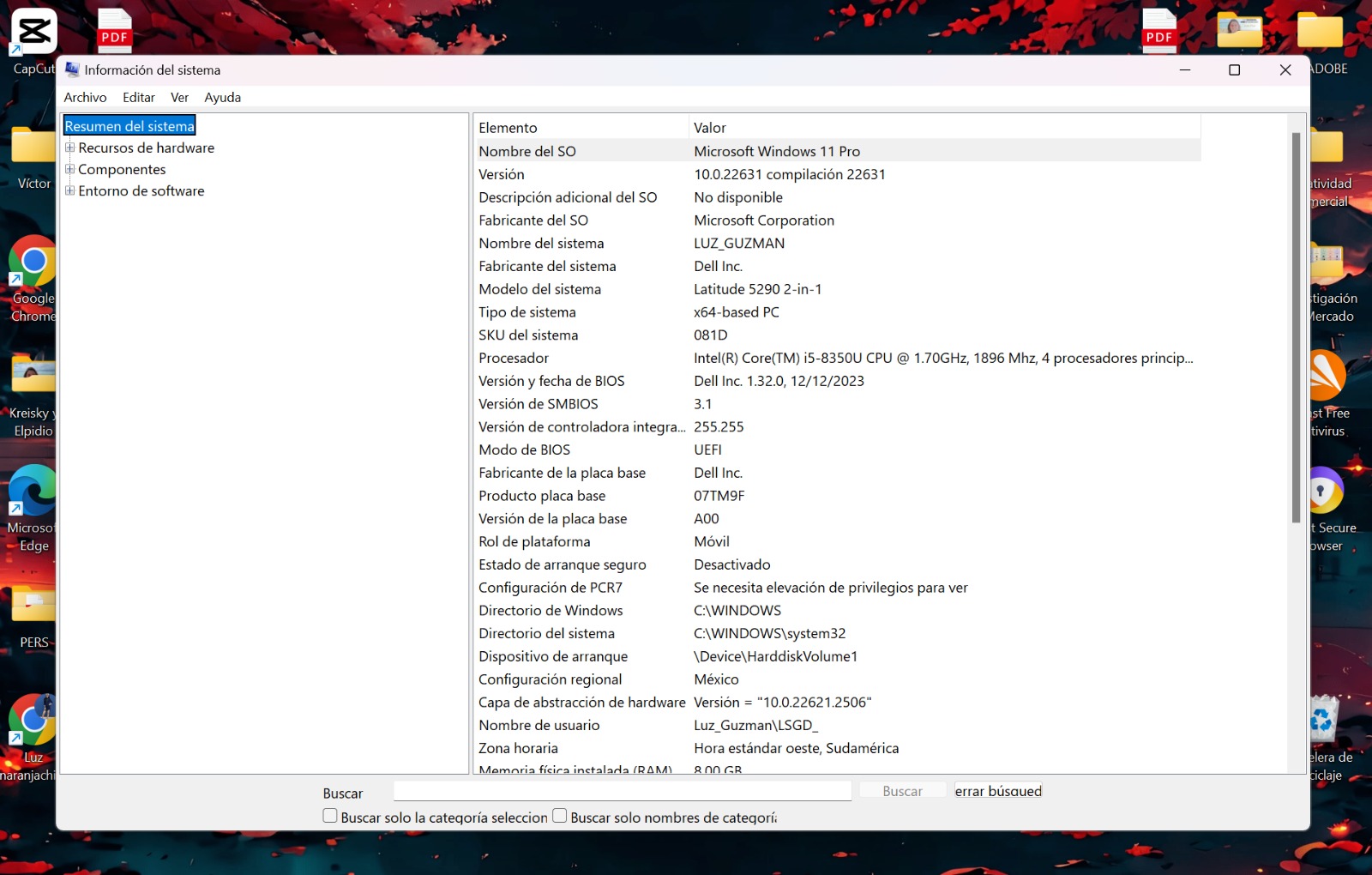
Task: Select the Fabricante del SO row
Action: tap(838, 220)
